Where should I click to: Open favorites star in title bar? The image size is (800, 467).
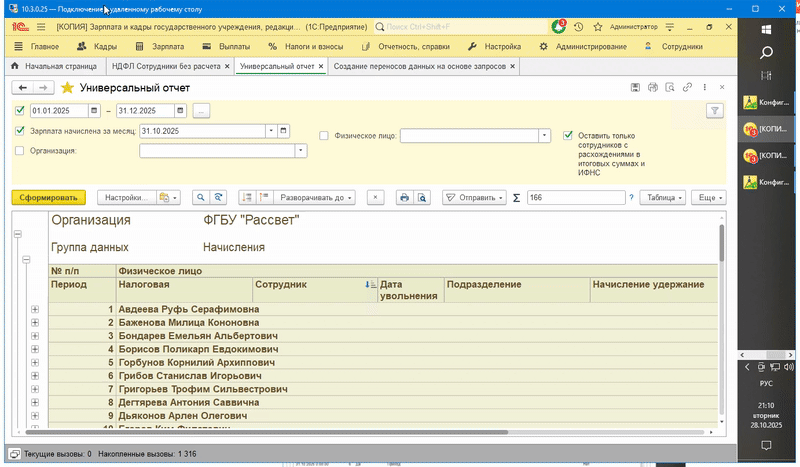point(598,27)
